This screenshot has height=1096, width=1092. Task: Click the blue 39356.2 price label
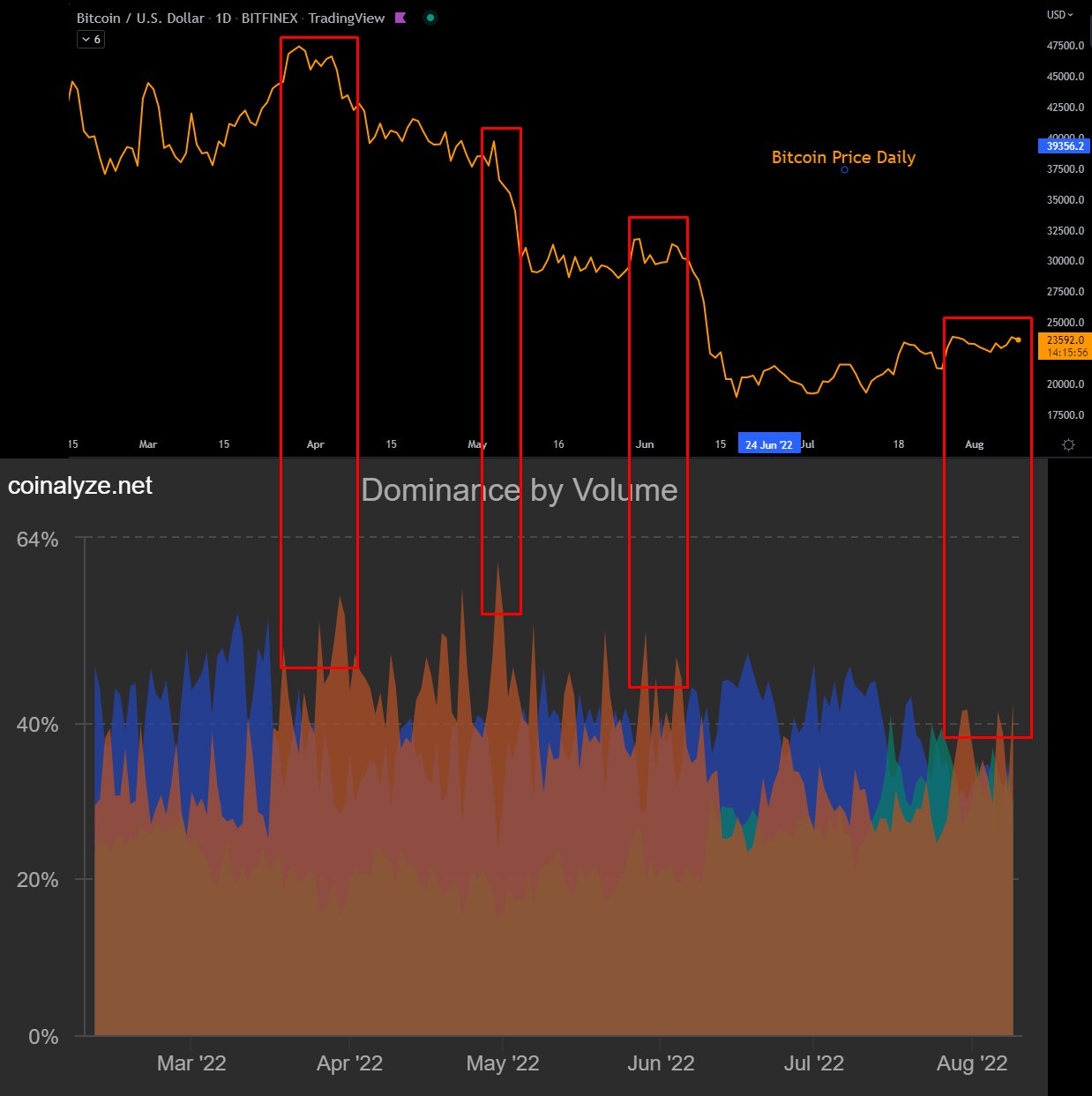point(1065,146)
